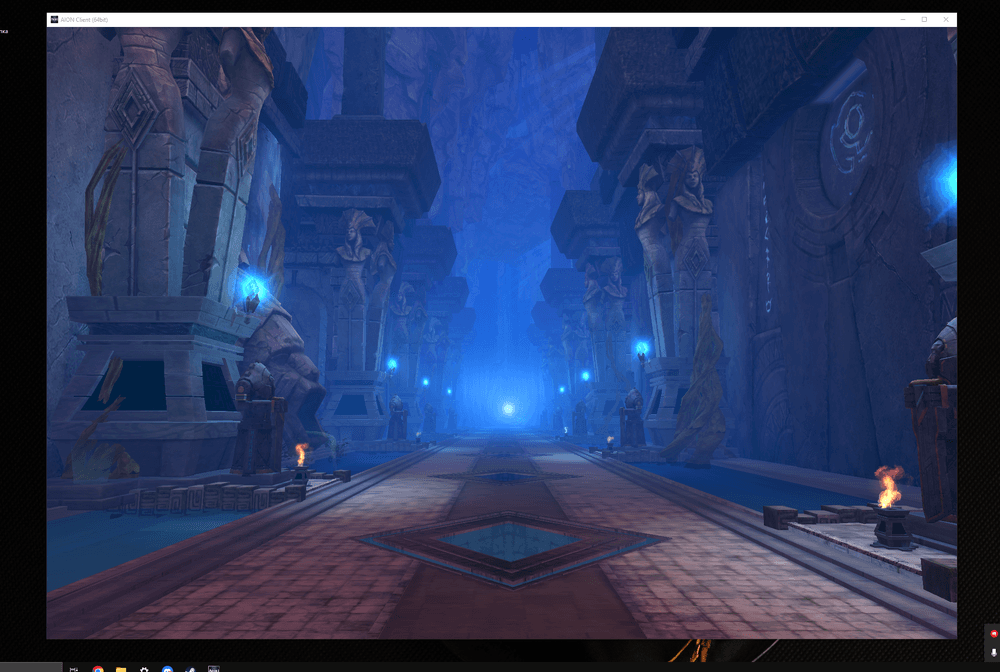Click the red icon in system tray popup
The height and width of the screenshot is (672, 1000).
coord(993,634)
